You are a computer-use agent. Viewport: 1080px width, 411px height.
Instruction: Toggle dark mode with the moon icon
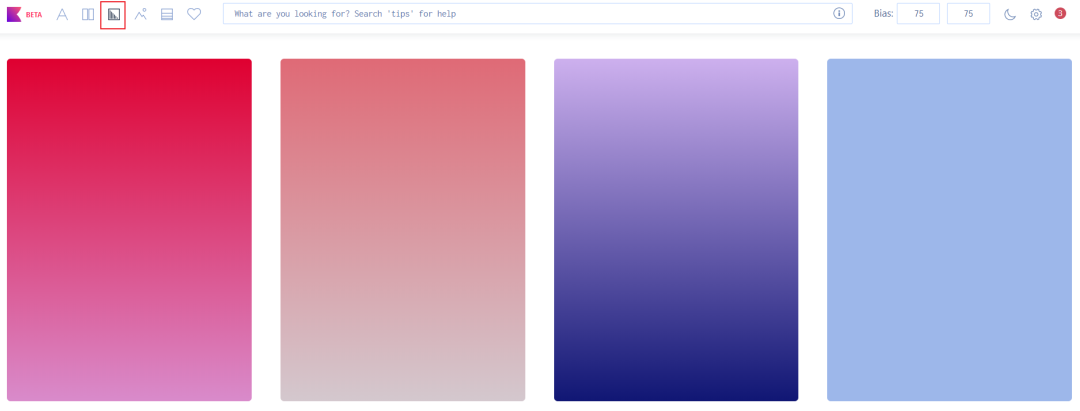click(1010, 14)
